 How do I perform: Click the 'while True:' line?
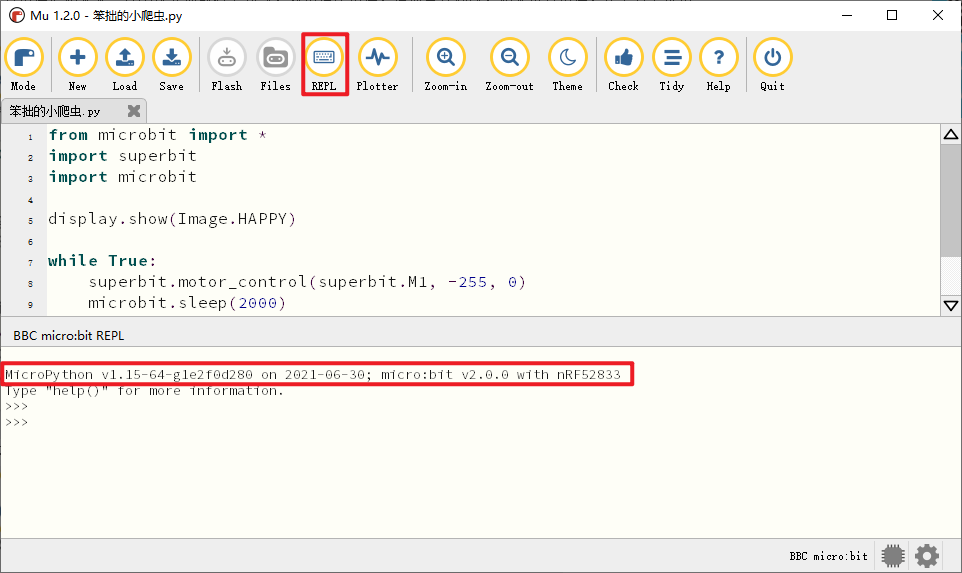coord(102,261)
